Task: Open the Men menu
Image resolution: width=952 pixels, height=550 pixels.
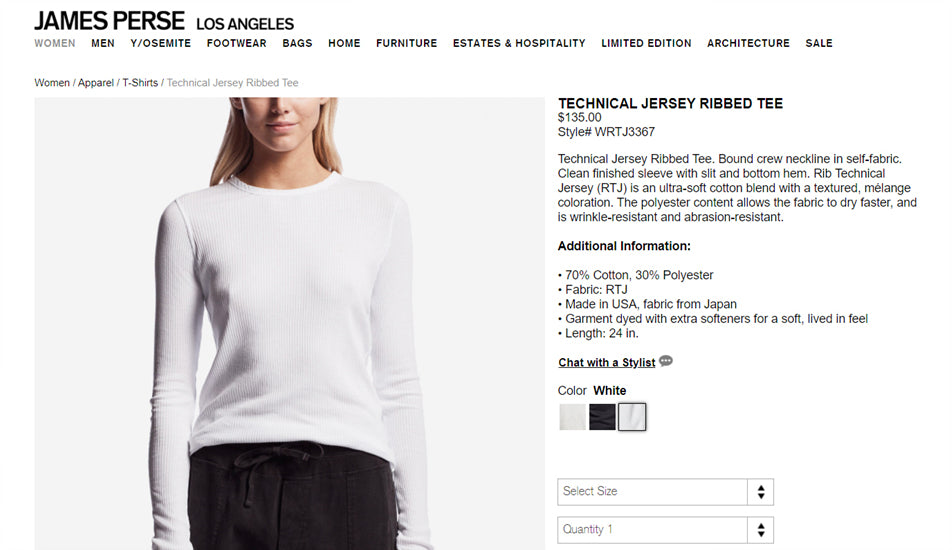Action: click(x=103, y=43)
